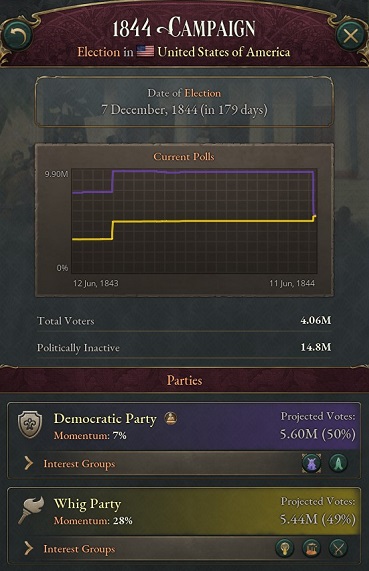Select the Armed Forces crossed swords icon
The image size is (369, 571).
(338, 548)
